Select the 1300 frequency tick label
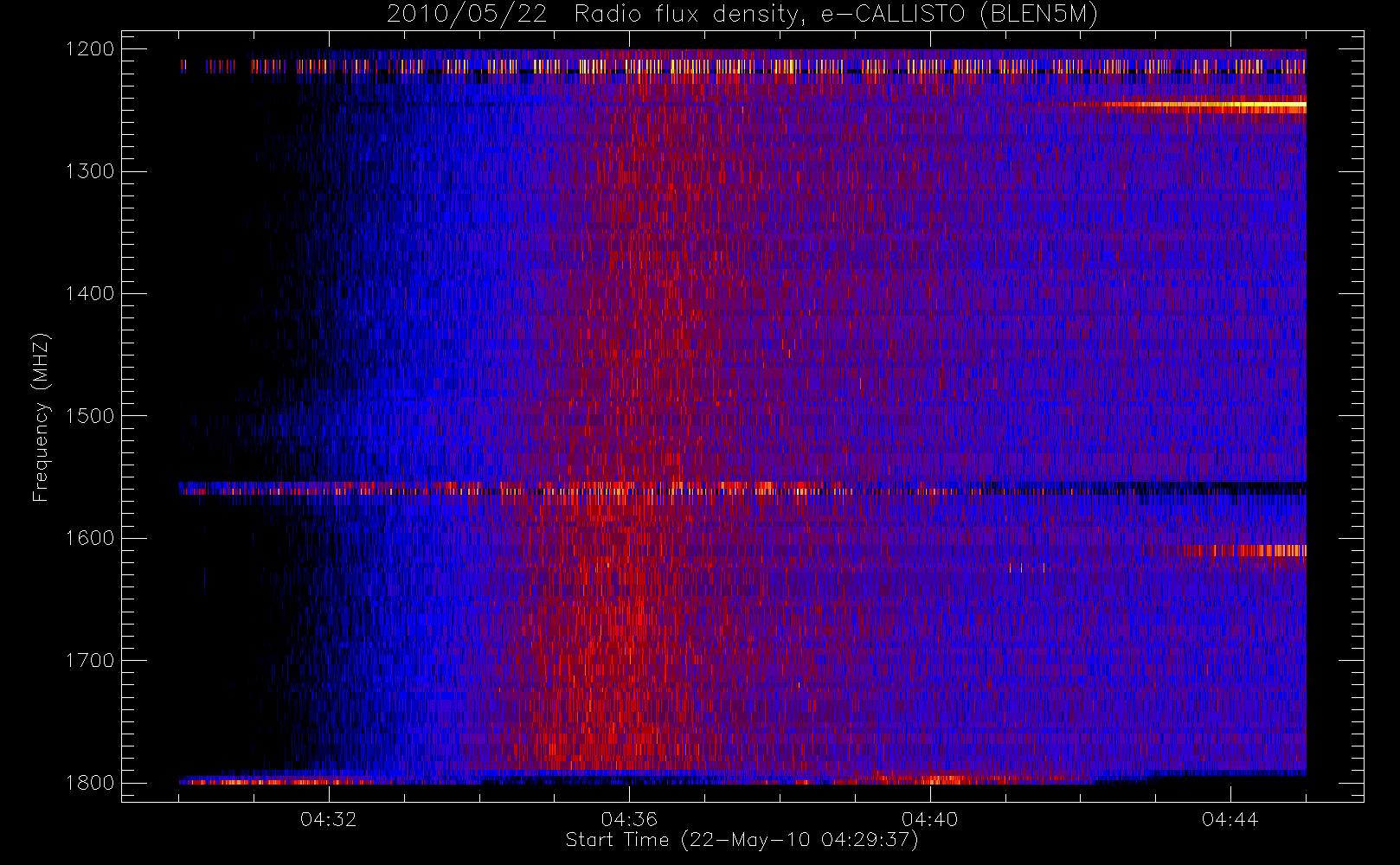This screenshot has height=865, width=1400. (x=90, y=171)
